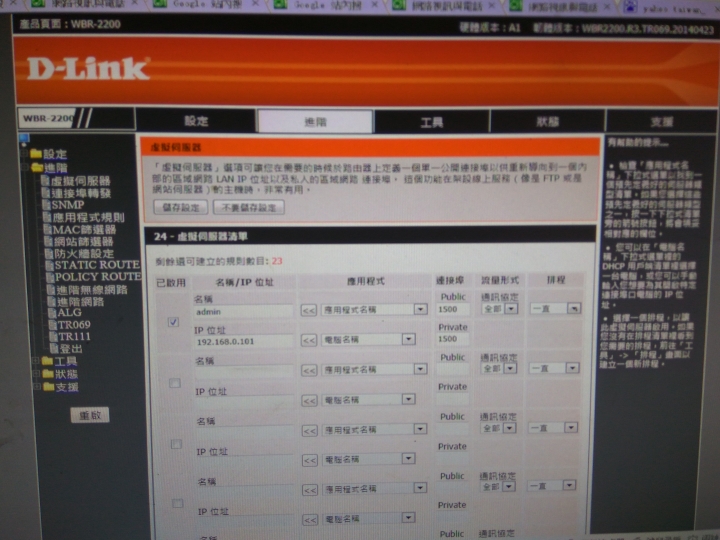
Task: Click << beside 電腦名稱 for 192.168.0.101 row
Action: point(309,340)
